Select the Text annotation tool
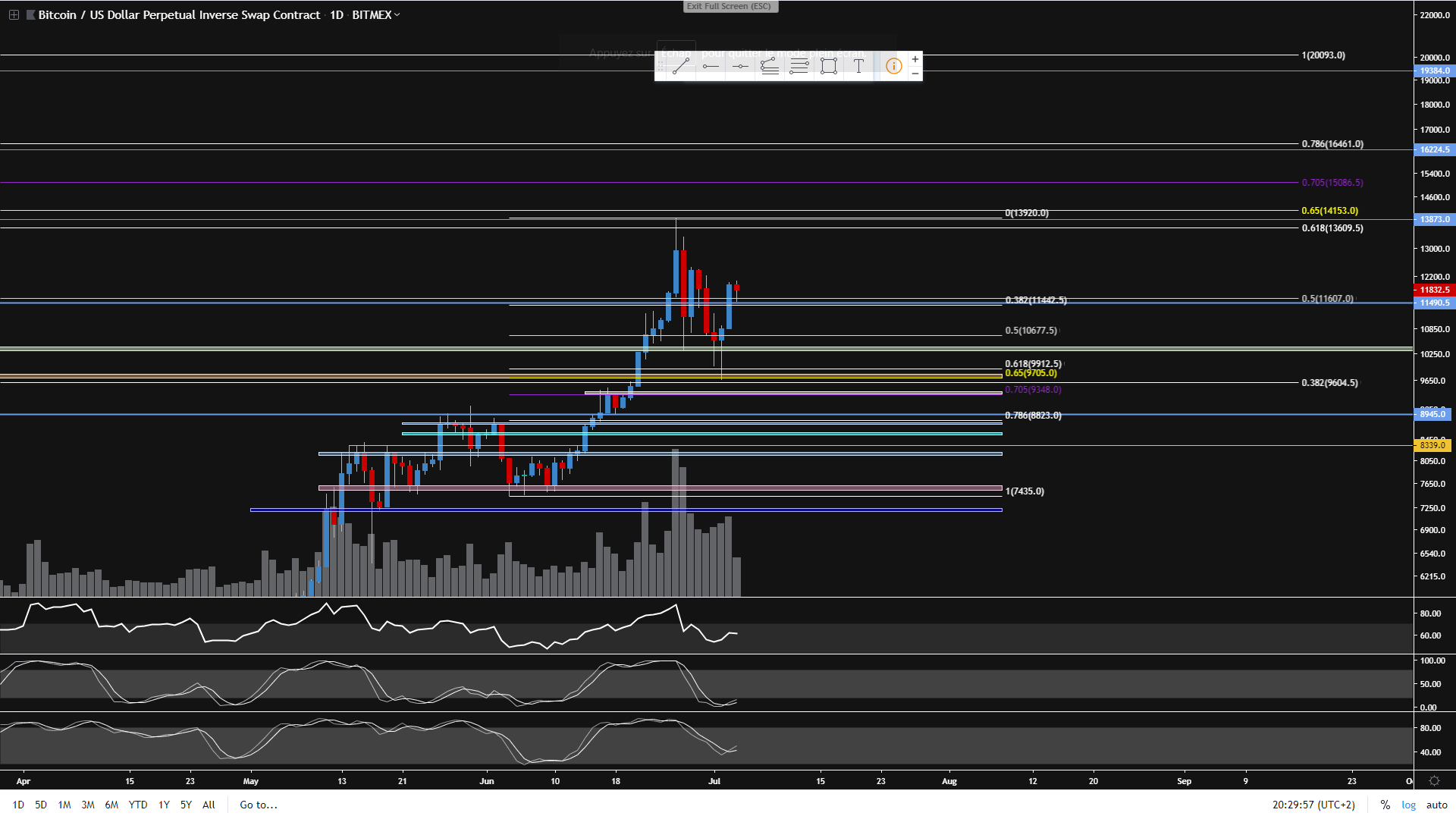1456x819 pixels. click(x=858, y=67)
